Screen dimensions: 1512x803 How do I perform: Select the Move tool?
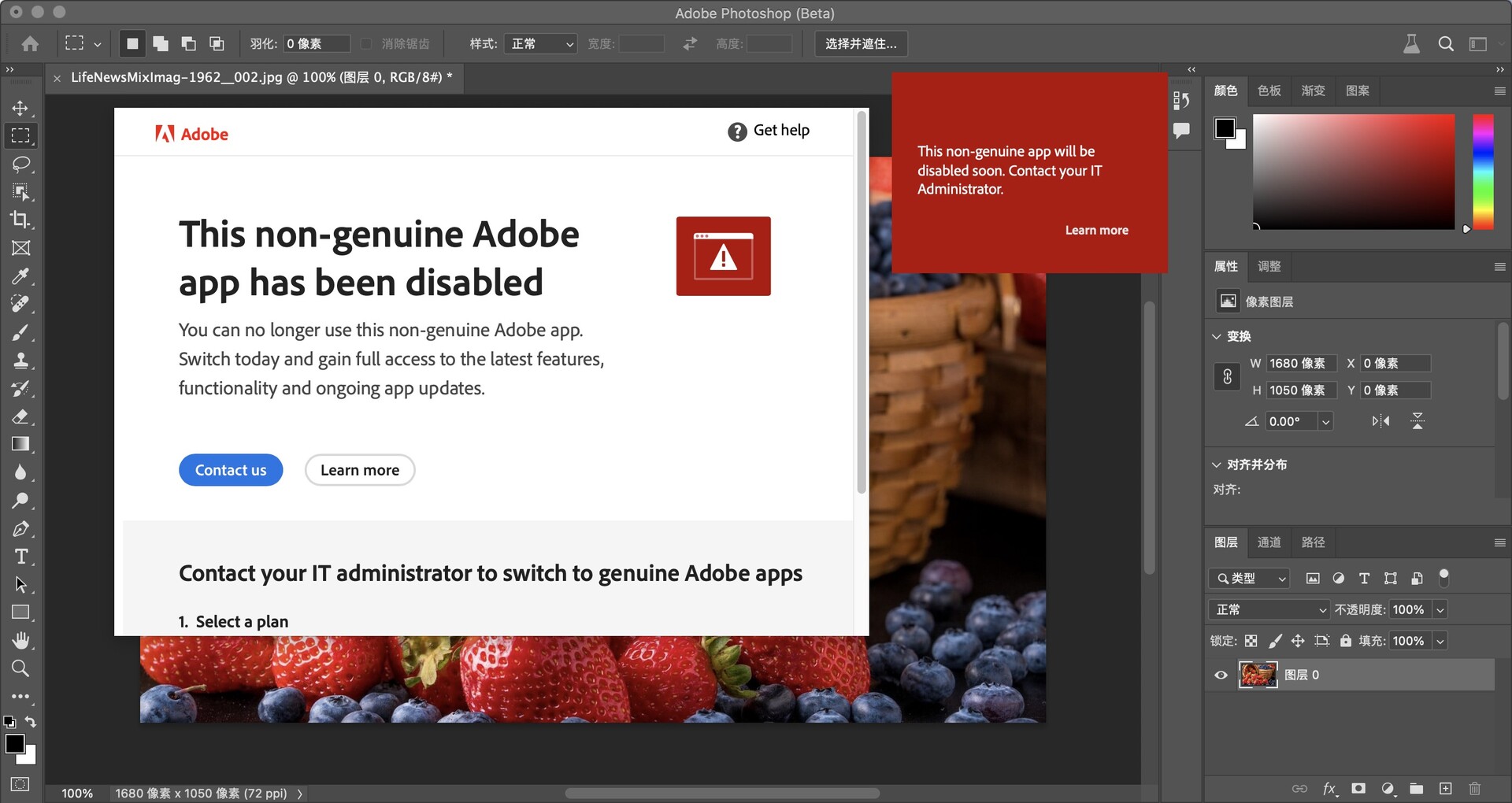tap(20, 108)
